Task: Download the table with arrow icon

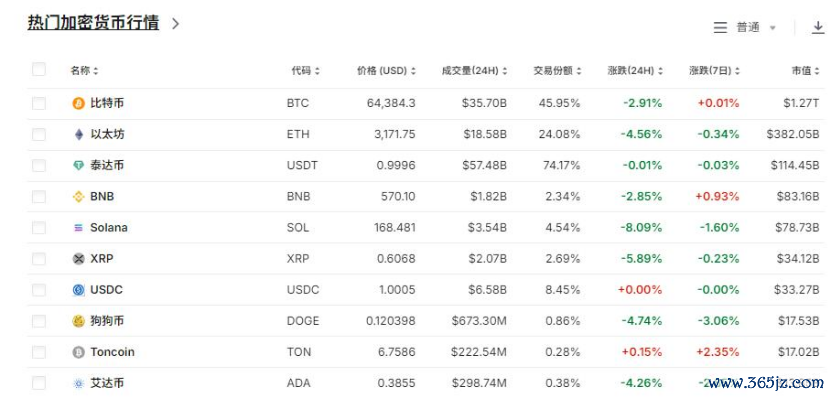Action: (x=818, y=28)
